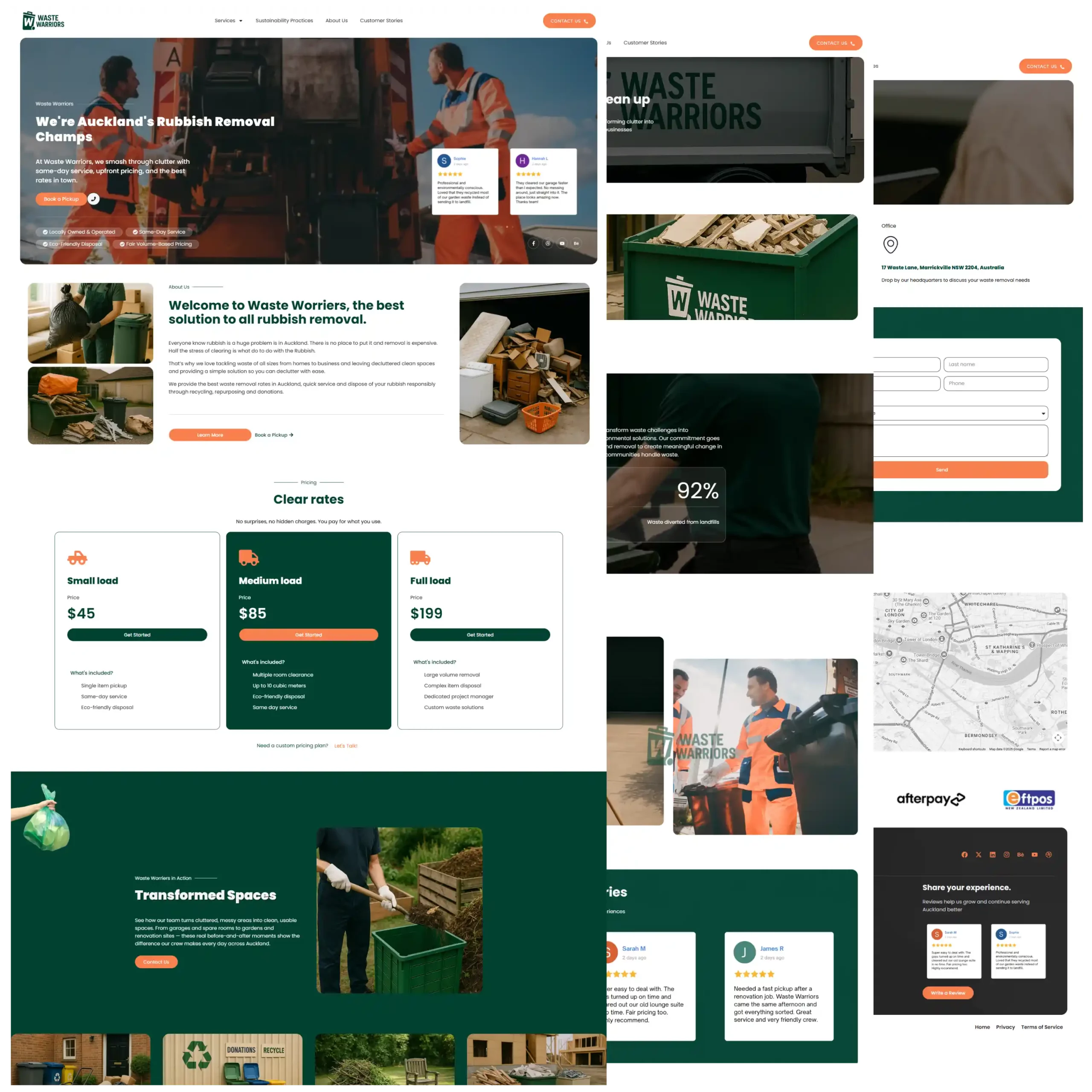The image size is (1092, 1092).
Task: Open Dribbble icon in the dark footer
Action: (x=1048, y=854)
